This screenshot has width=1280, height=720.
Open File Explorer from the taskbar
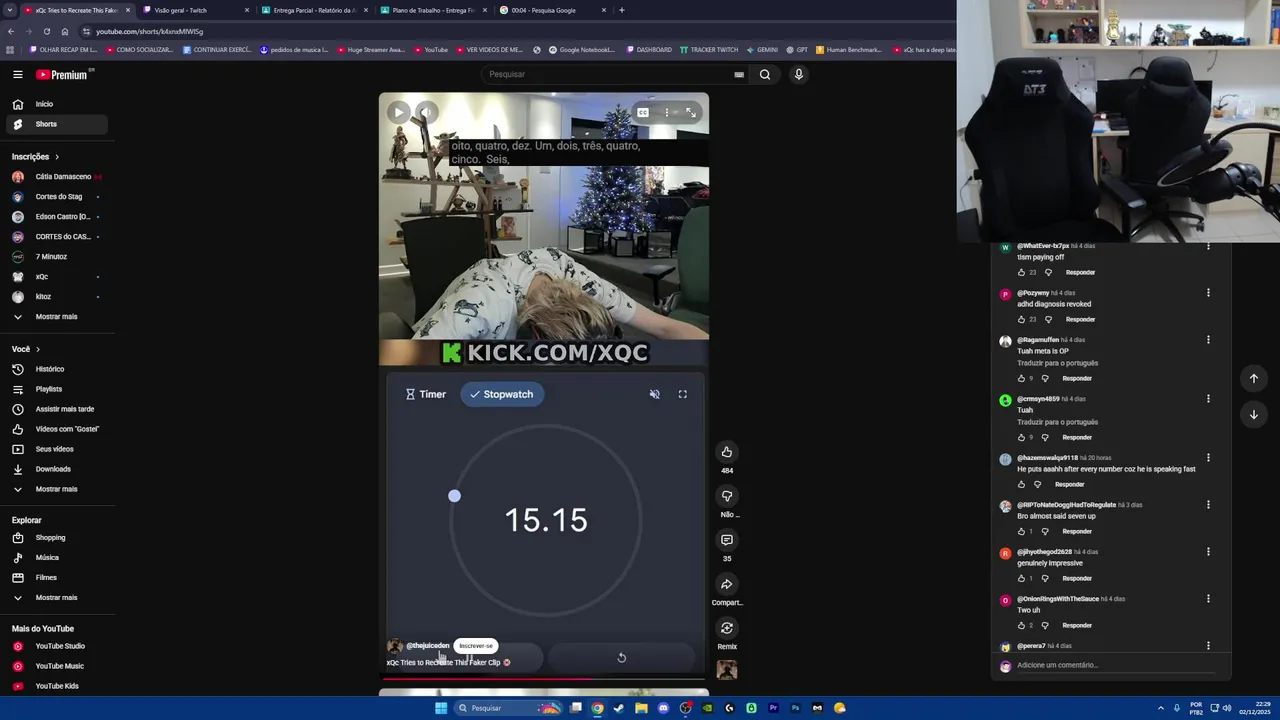[x=641, y=708]
